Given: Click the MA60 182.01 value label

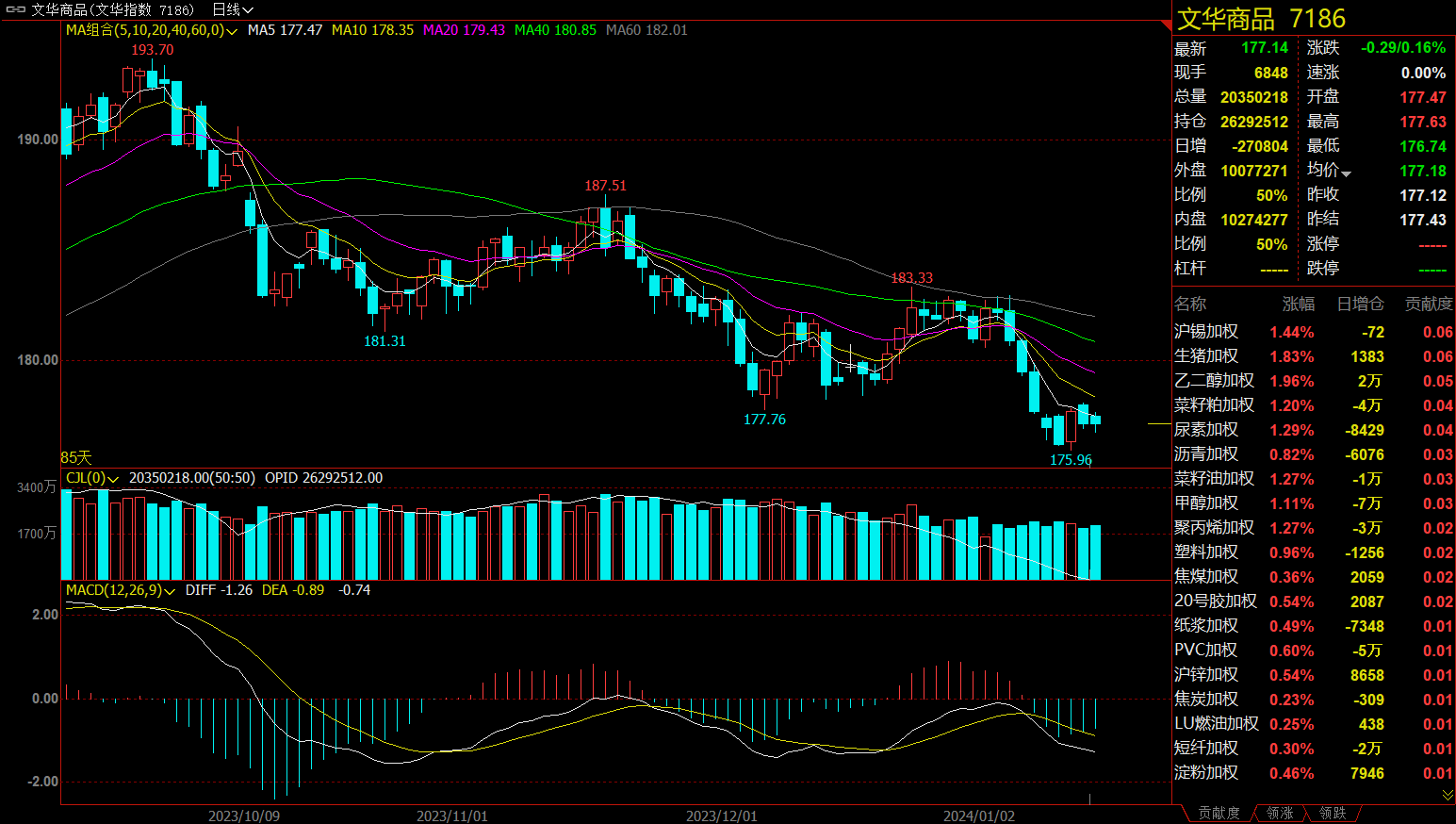Looking at the screenshot, I should (x=646, y=30).
